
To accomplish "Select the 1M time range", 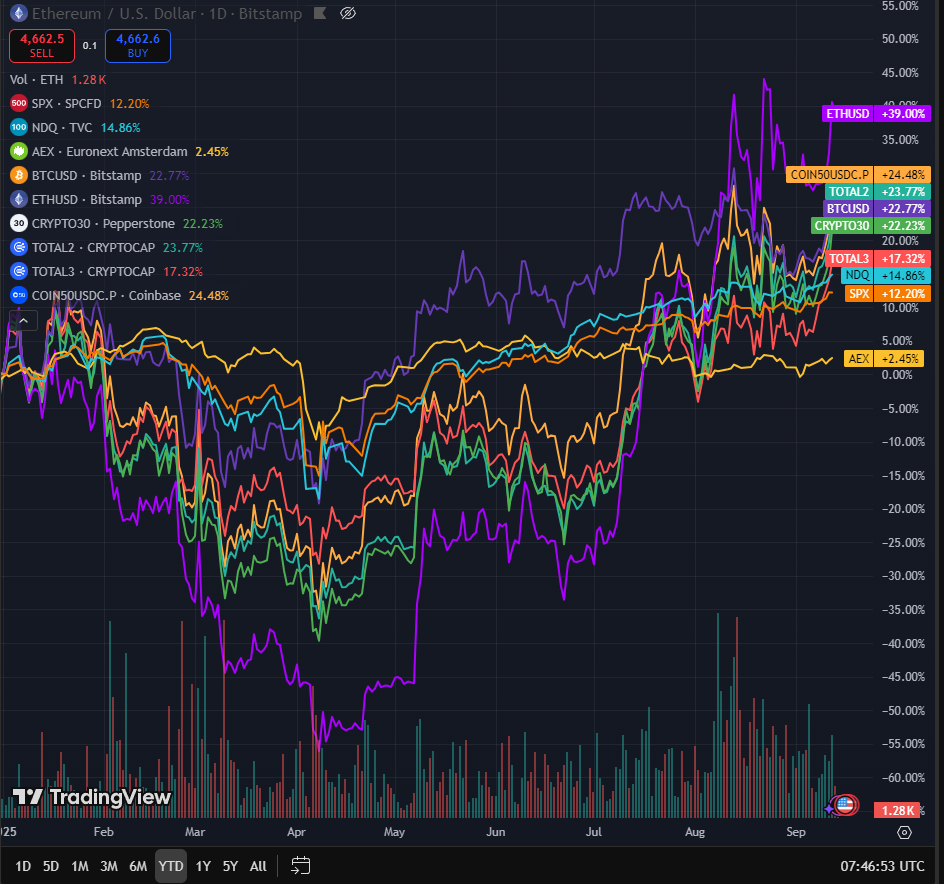I will click(79, 866).
